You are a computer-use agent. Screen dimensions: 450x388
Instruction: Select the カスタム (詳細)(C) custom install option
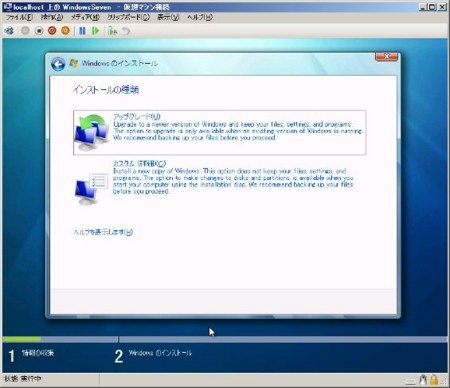220,182
